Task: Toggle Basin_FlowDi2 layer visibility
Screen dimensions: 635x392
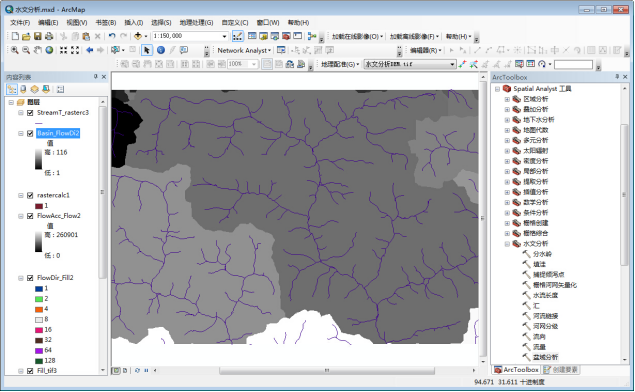Action: tap(30, 133)
